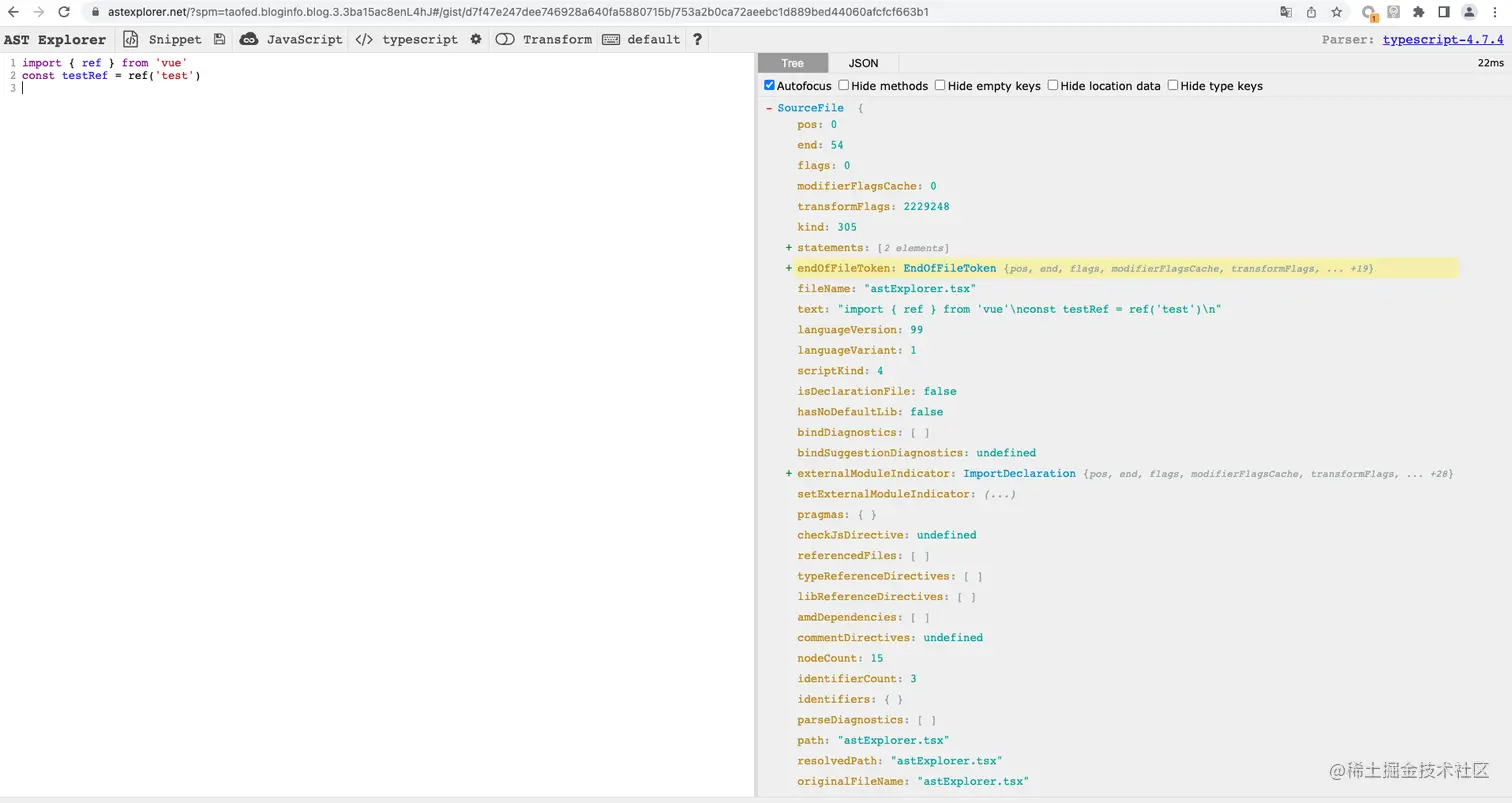Expand the endOfFileToken node
Screen dimensions: 1512x803
pyautogui.click(x=789, y=268)
